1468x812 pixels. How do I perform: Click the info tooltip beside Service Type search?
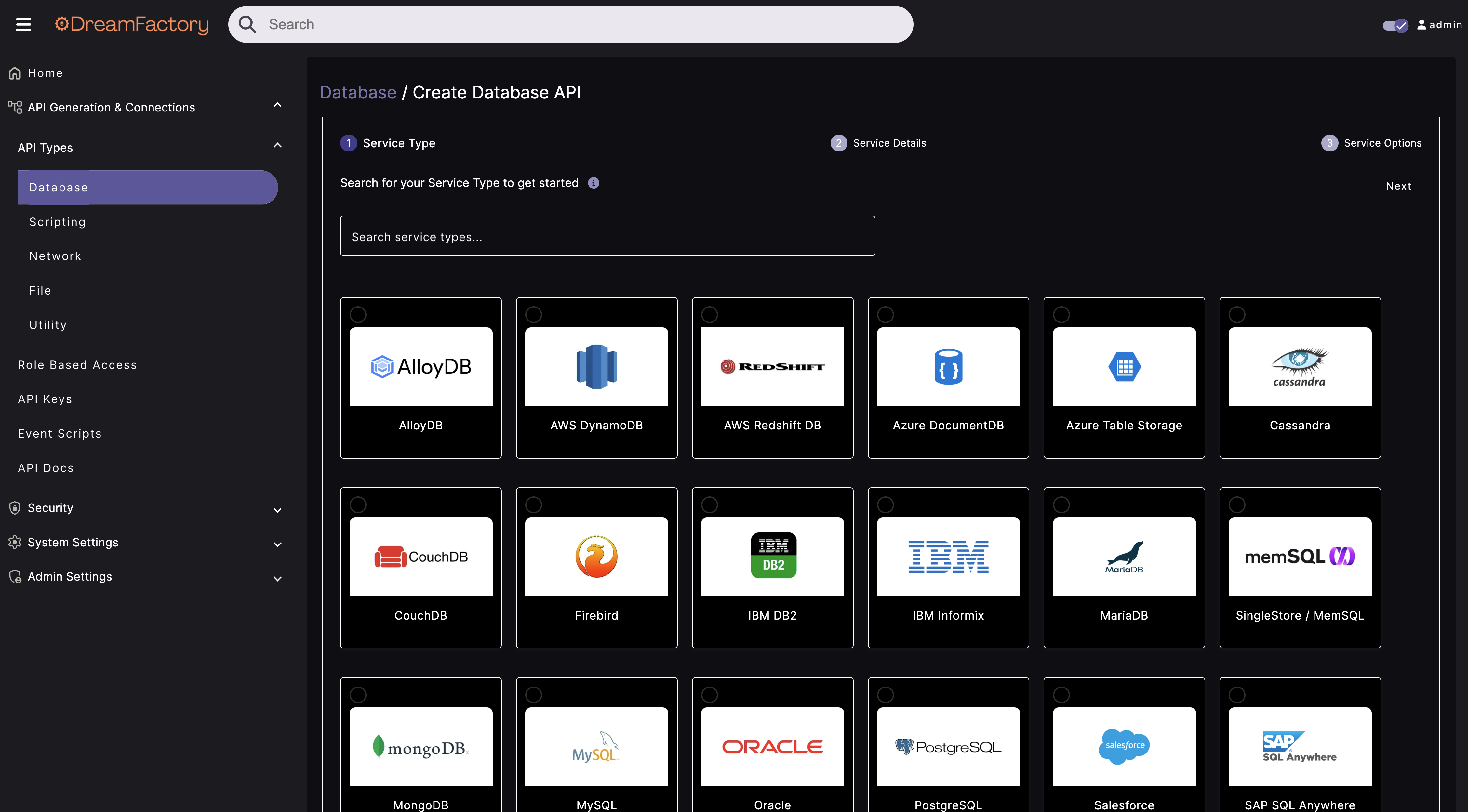pos(594,183)
